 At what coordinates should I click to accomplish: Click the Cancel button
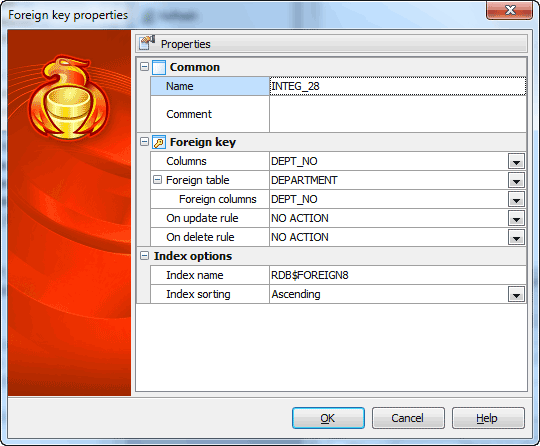point(408,418)
